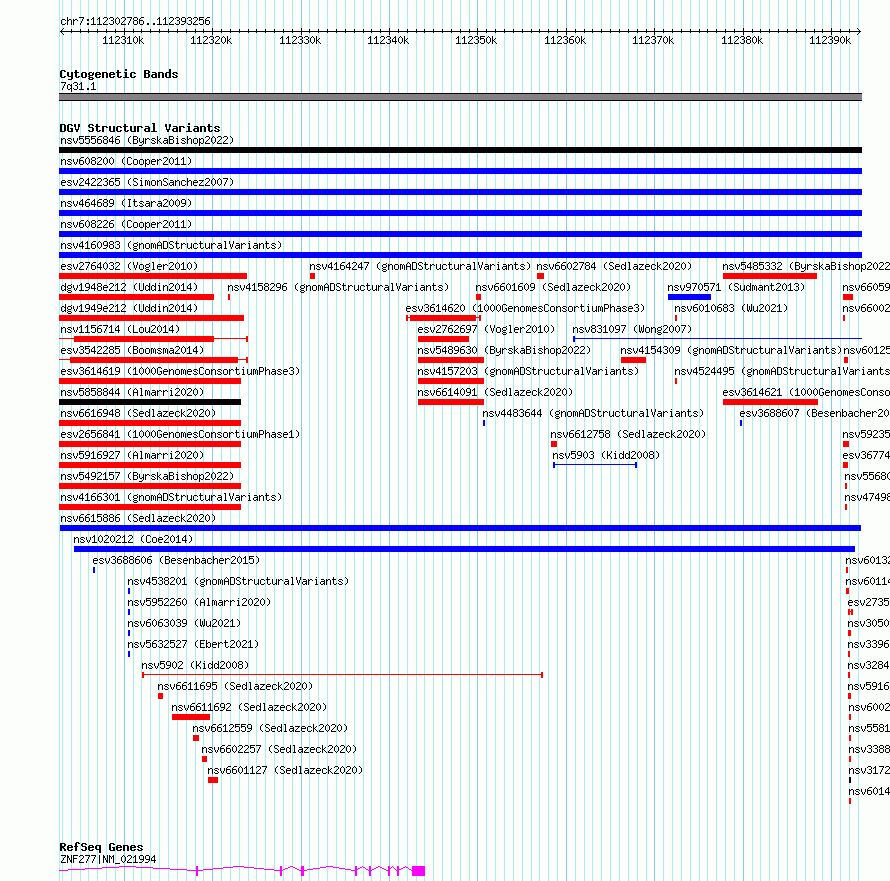The image size is (890, 881).
Task: Select nsv6601127 (Sedlazeck2020) label
Action: tap(285, 770)
